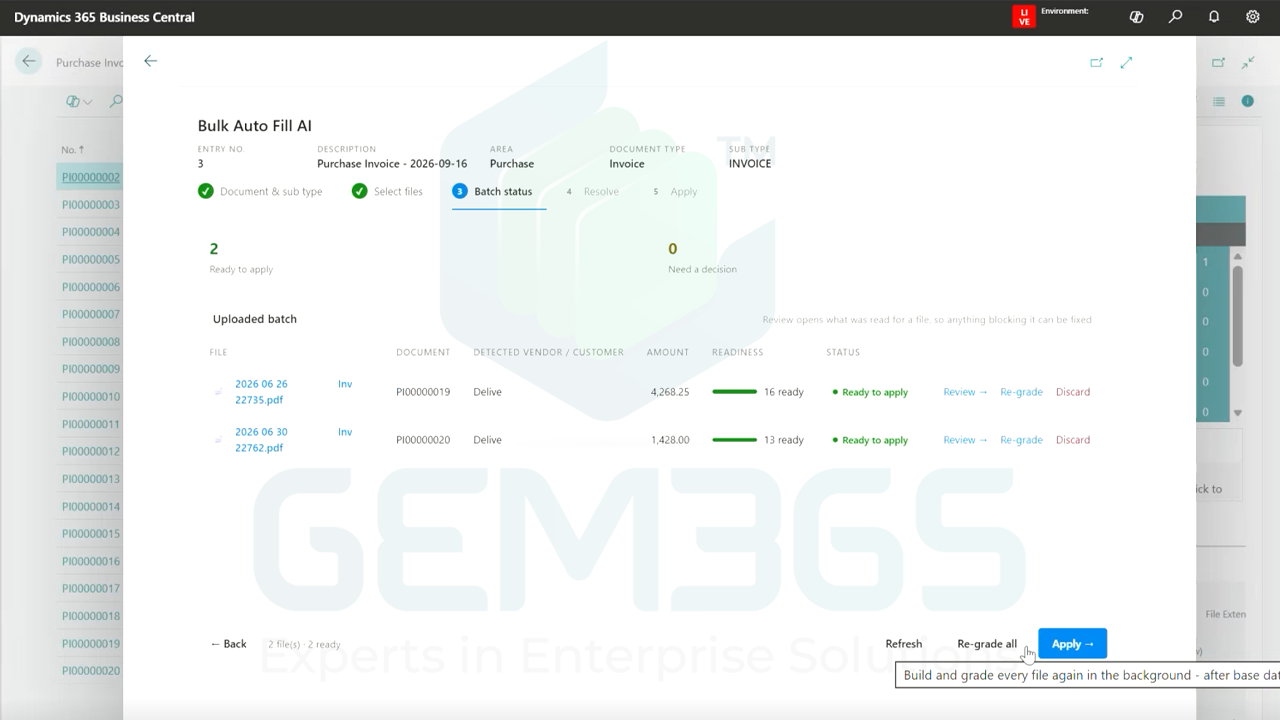Re-grade the PI00000019 file row

tap(1021, 392)
